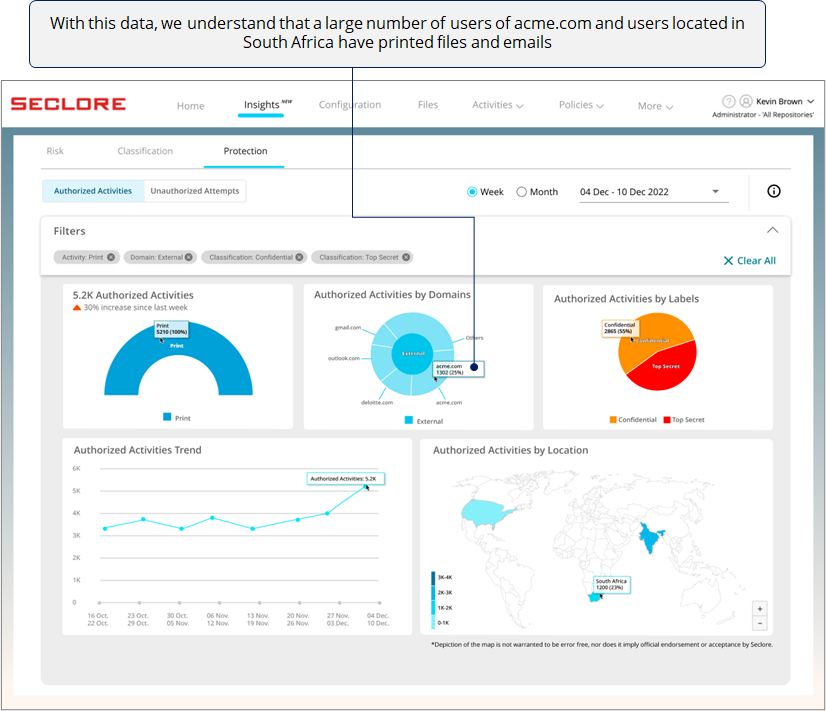Expand the Activities menu
The height and width of the screenshot is (711, 826).
[x=498, y=105]
